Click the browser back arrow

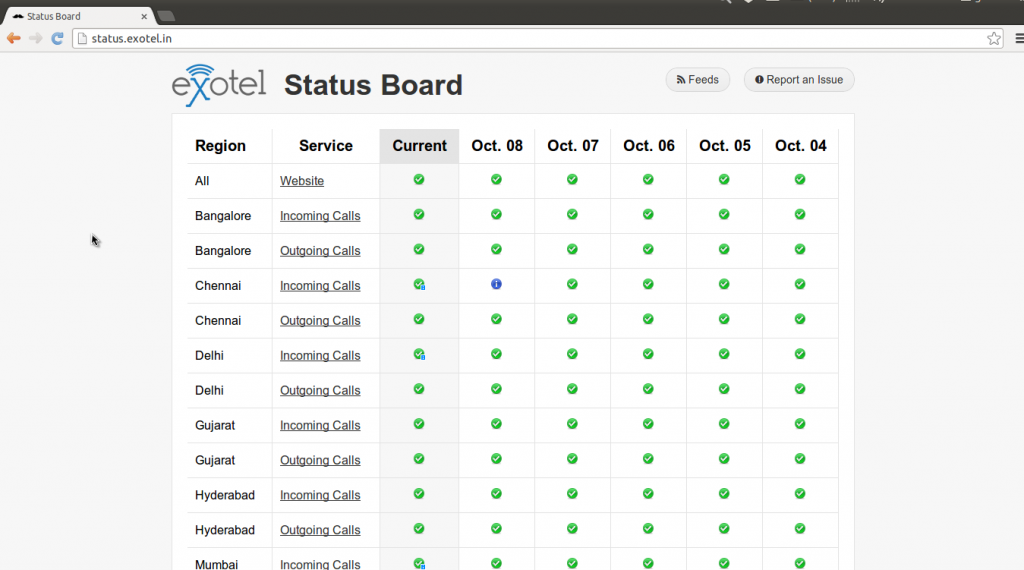pos(14,39)
